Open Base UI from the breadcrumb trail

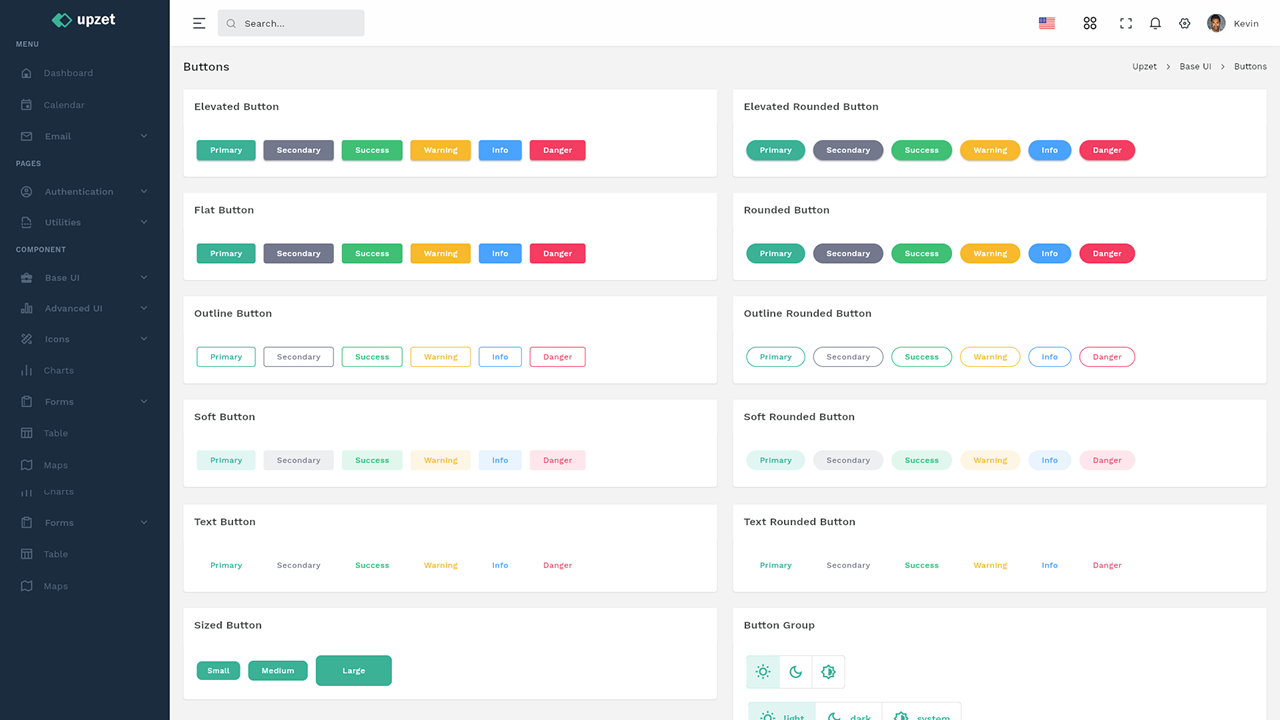pos(1196,66)
